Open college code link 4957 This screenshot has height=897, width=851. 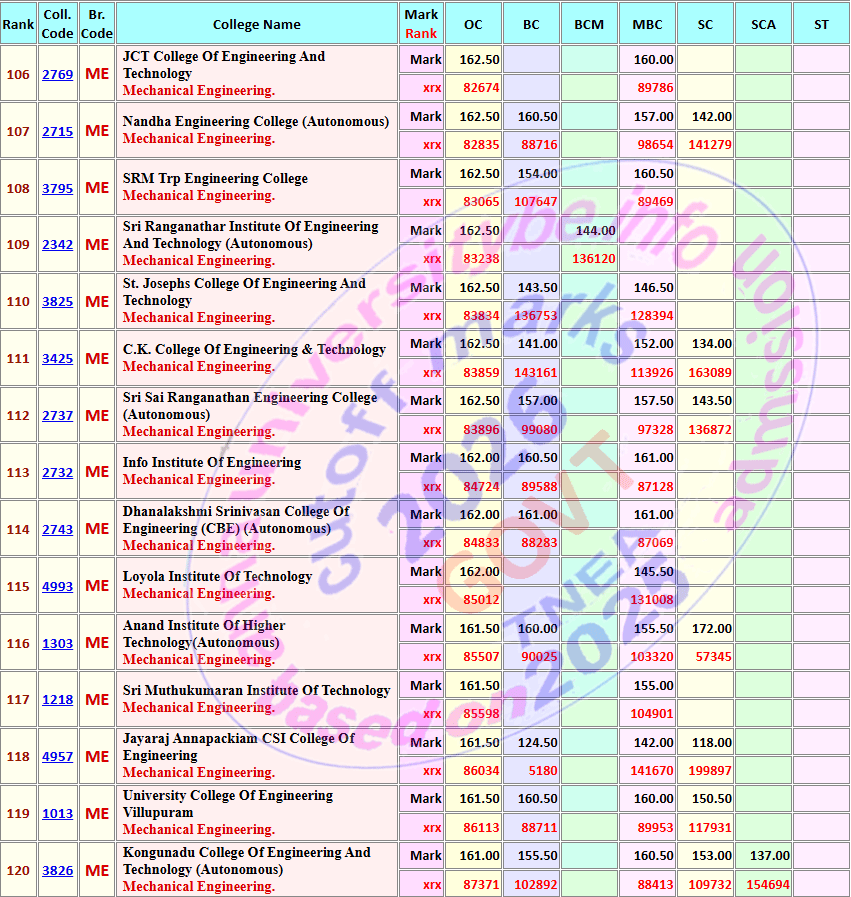58,756
